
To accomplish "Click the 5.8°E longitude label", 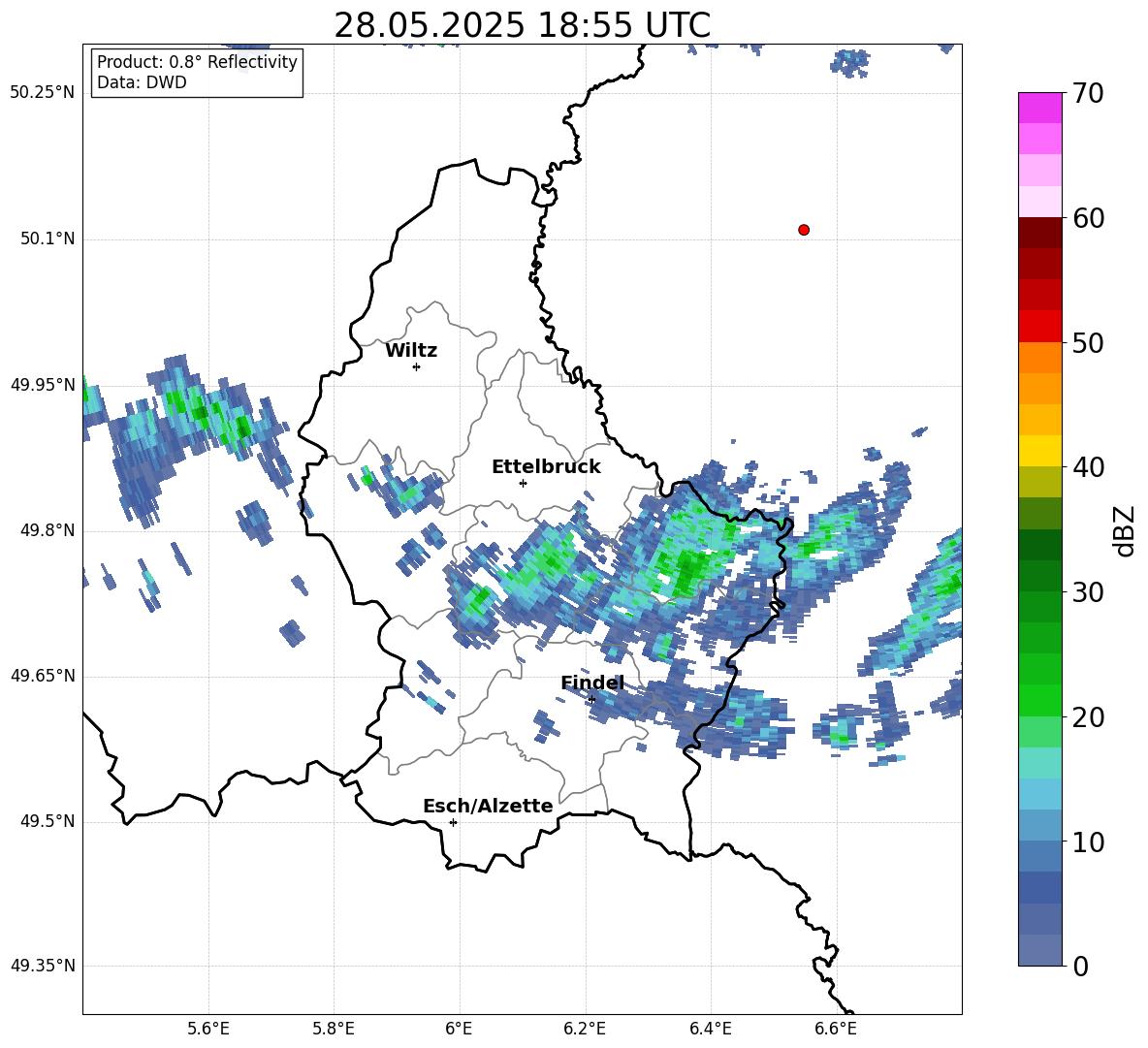I will click(x=334, y=1029).
